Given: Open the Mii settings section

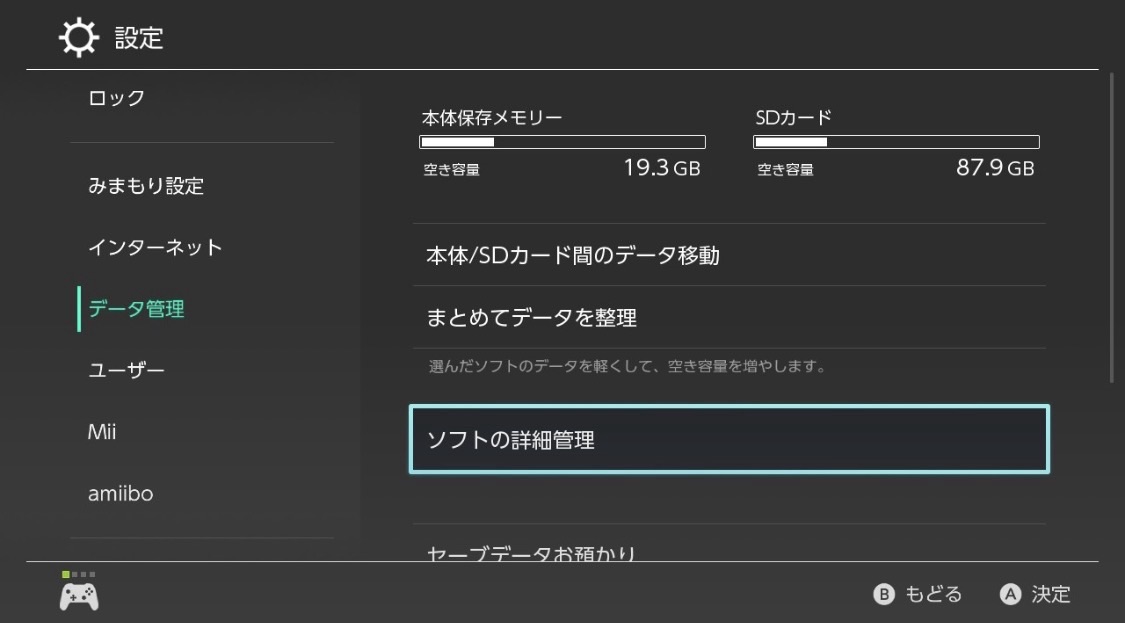Looking at the screenshot, I should 103,432.
